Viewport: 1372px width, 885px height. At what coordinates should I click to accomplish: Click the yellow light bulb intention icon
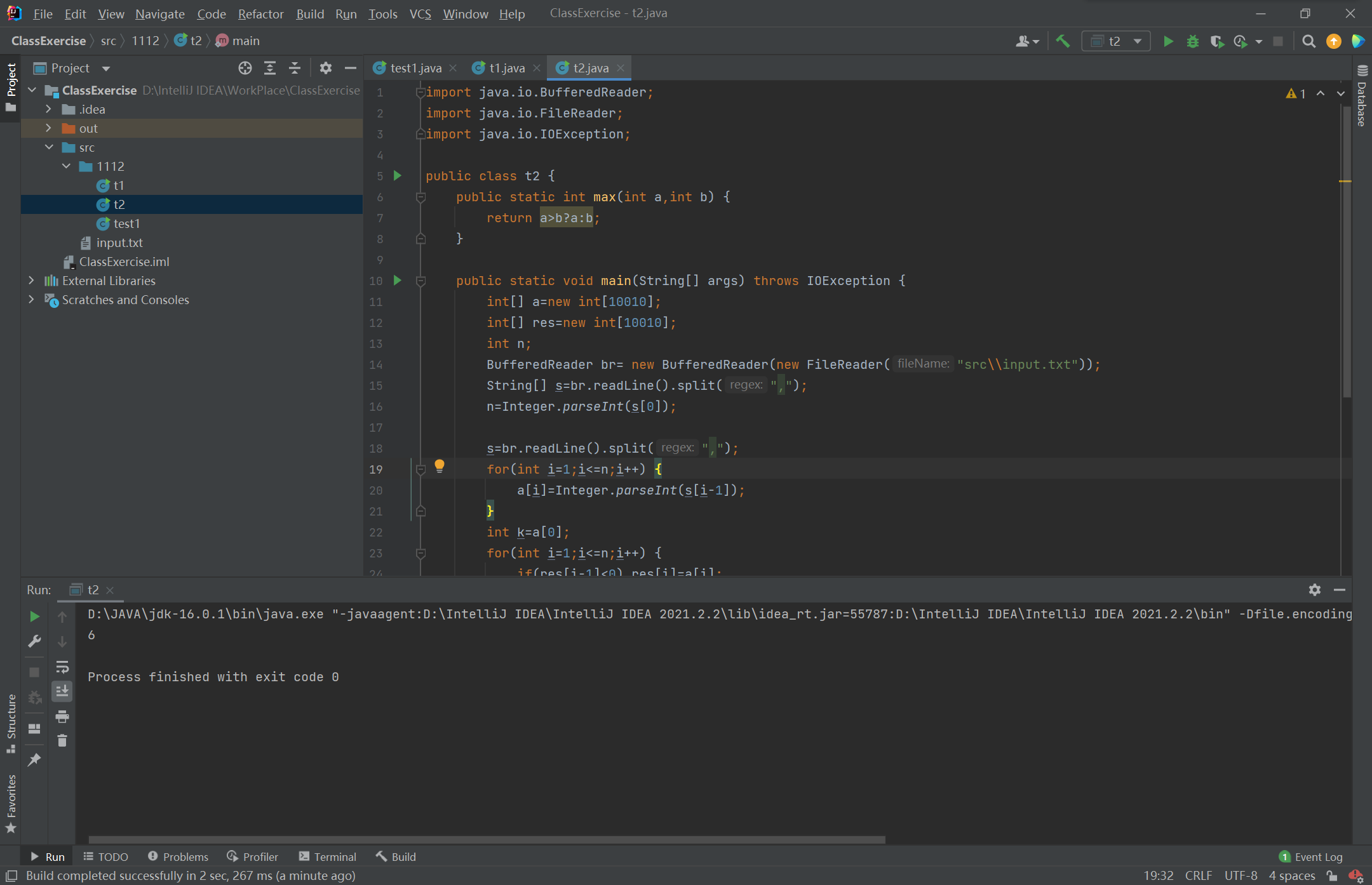click(x=439, y=467)
